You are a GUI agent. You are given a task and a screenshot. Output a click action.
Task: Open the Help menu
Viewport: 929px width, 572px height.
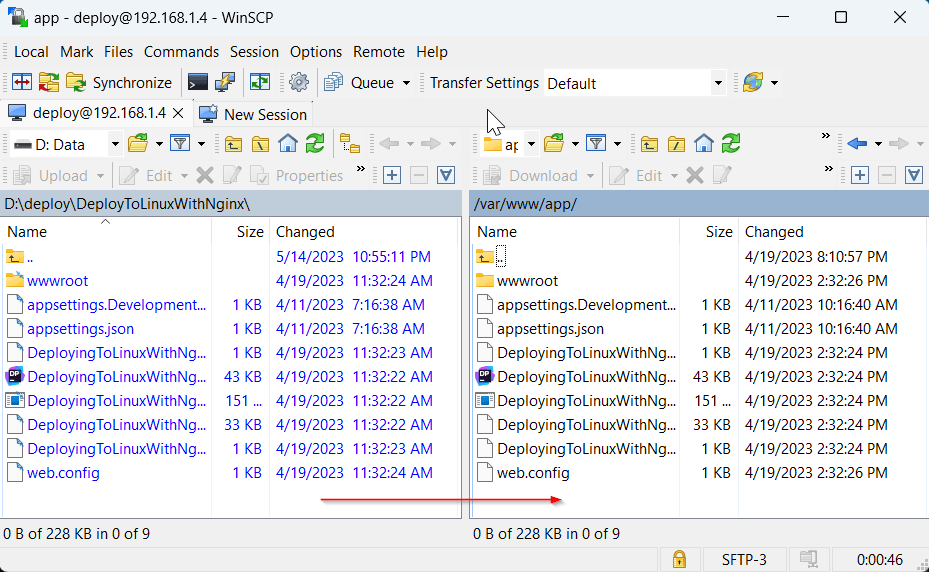click(x=432, y=52)
